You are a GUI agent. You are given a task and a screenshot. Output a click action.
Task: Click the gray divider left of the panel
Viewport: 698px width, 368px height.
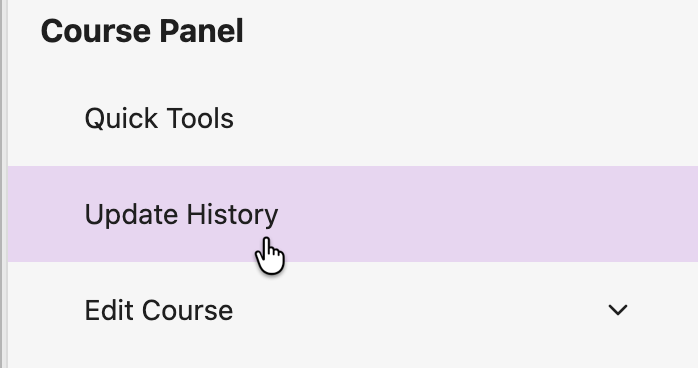[x=4, y=184]
